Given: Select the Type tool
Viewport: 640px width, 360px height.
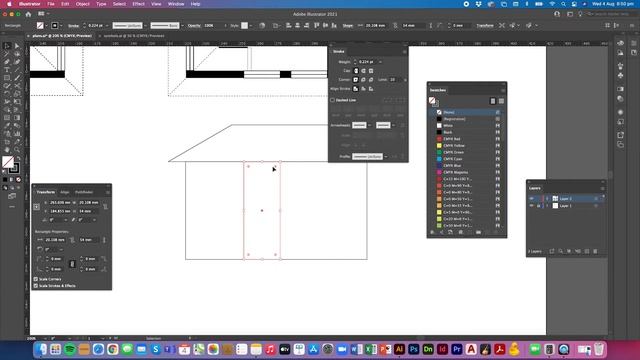Looking at the screenshot, I should 7,70.
